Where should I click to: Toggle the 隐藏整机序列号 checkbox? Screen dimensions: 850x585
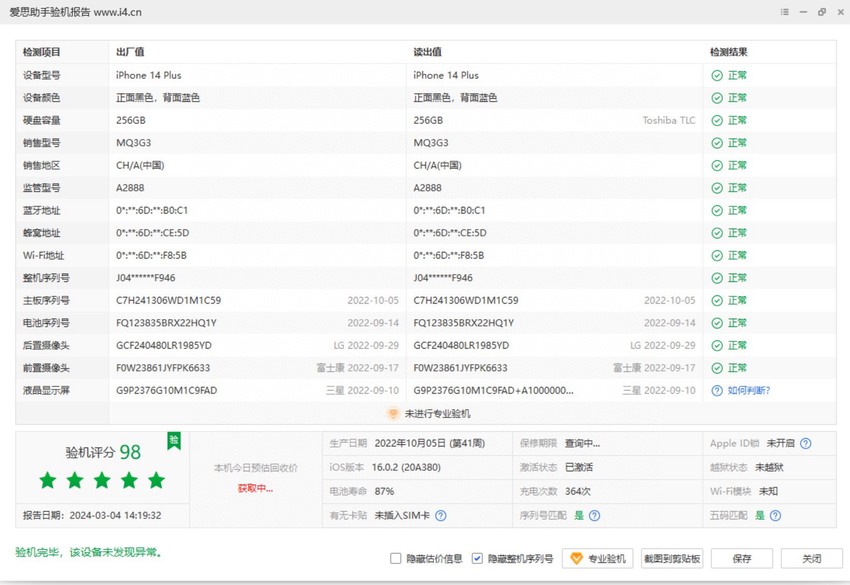tap(477, 558)
